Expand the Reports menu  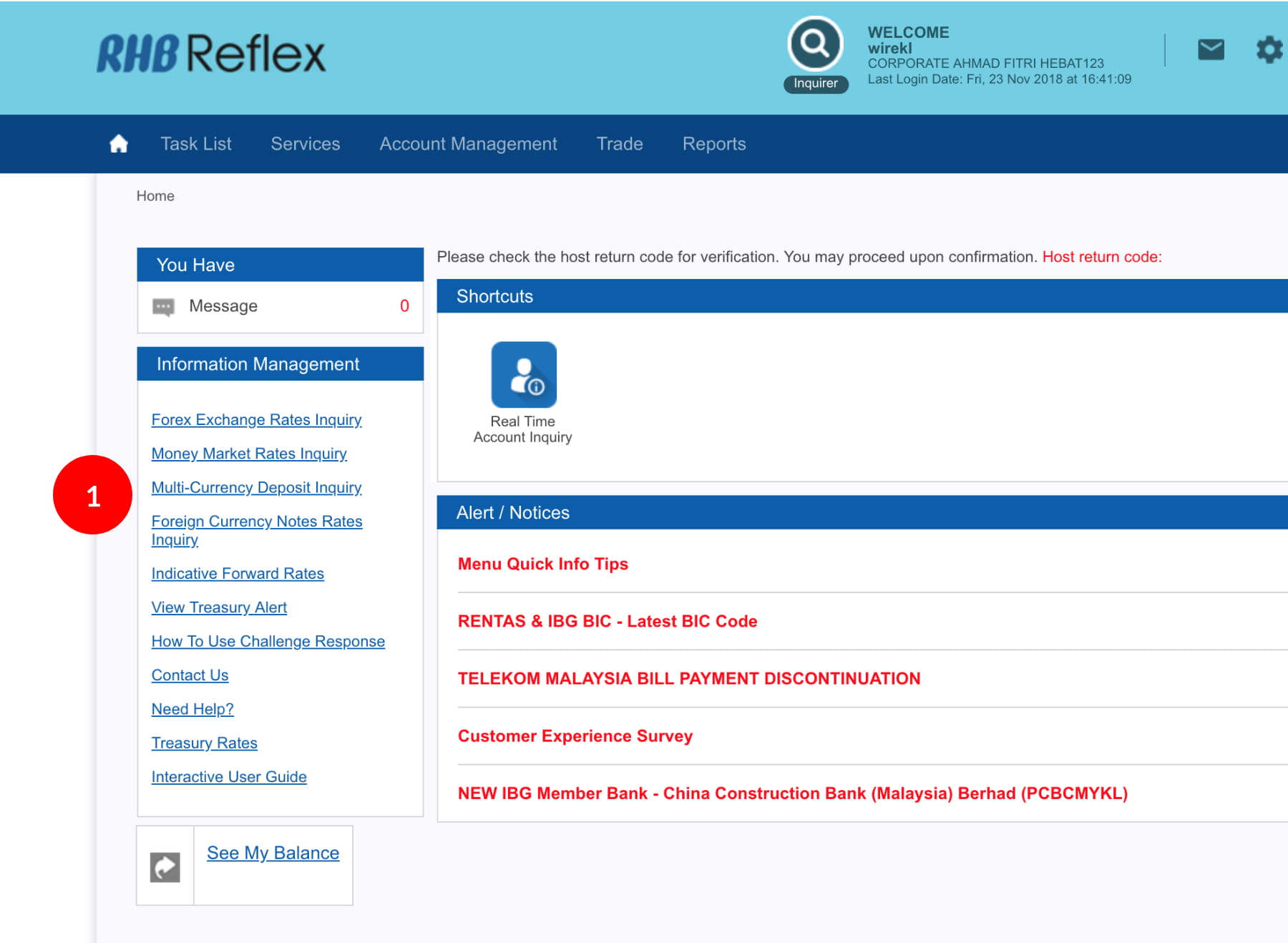[714, 144]
